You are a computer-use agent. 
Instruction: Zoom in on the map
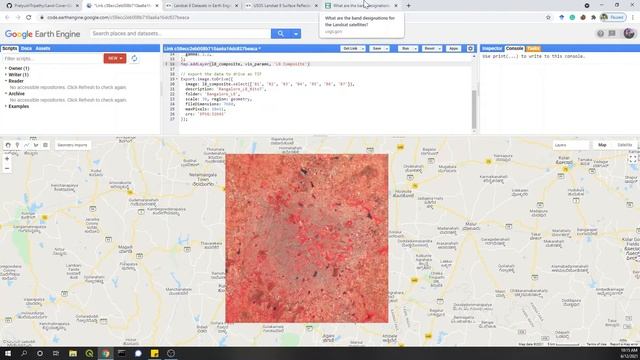pos(7,159)
